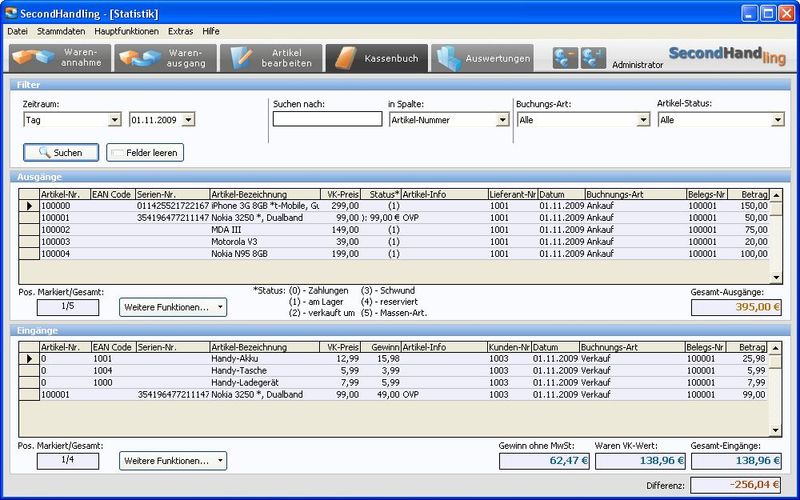Click the second user icon next to Administrator

pos(593,58)
